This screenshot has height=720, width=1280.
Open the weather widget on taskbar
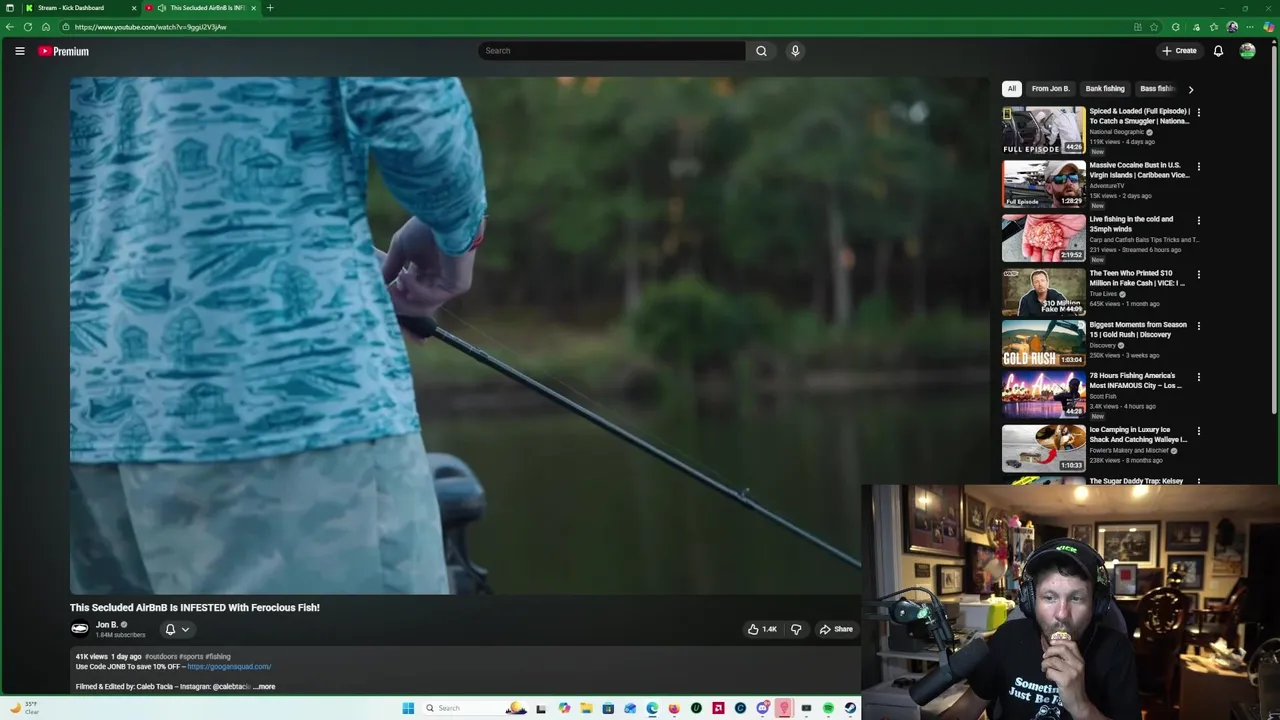(27, 708)
